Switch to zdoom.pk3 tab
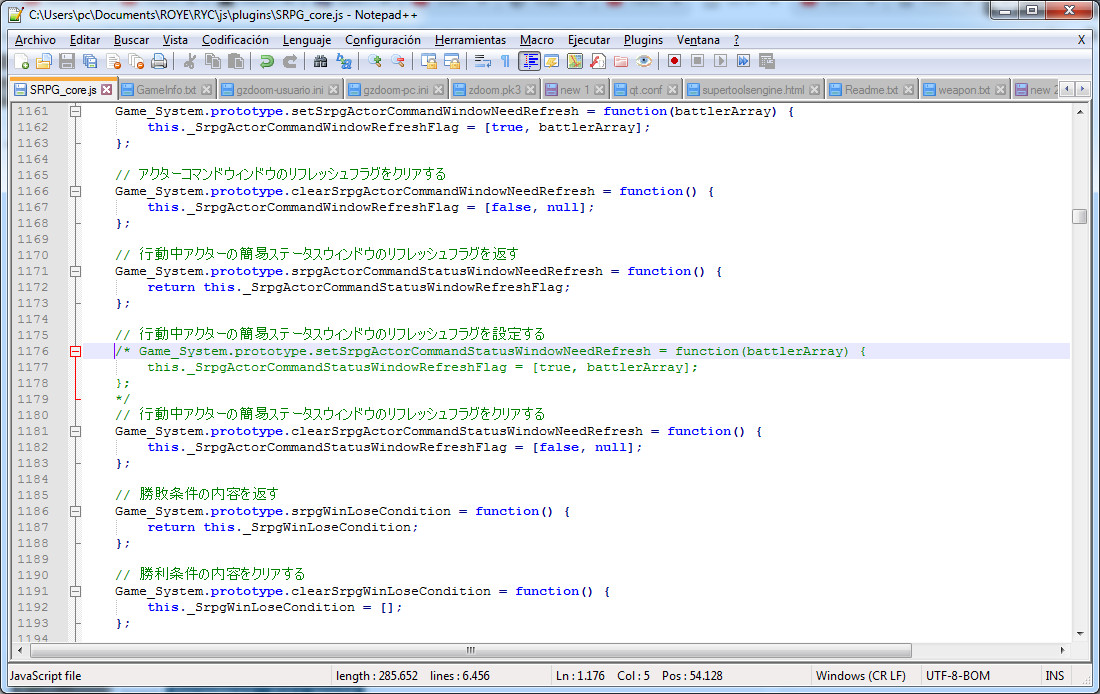This screenshot has height=694, width=1100. point(494,90)
